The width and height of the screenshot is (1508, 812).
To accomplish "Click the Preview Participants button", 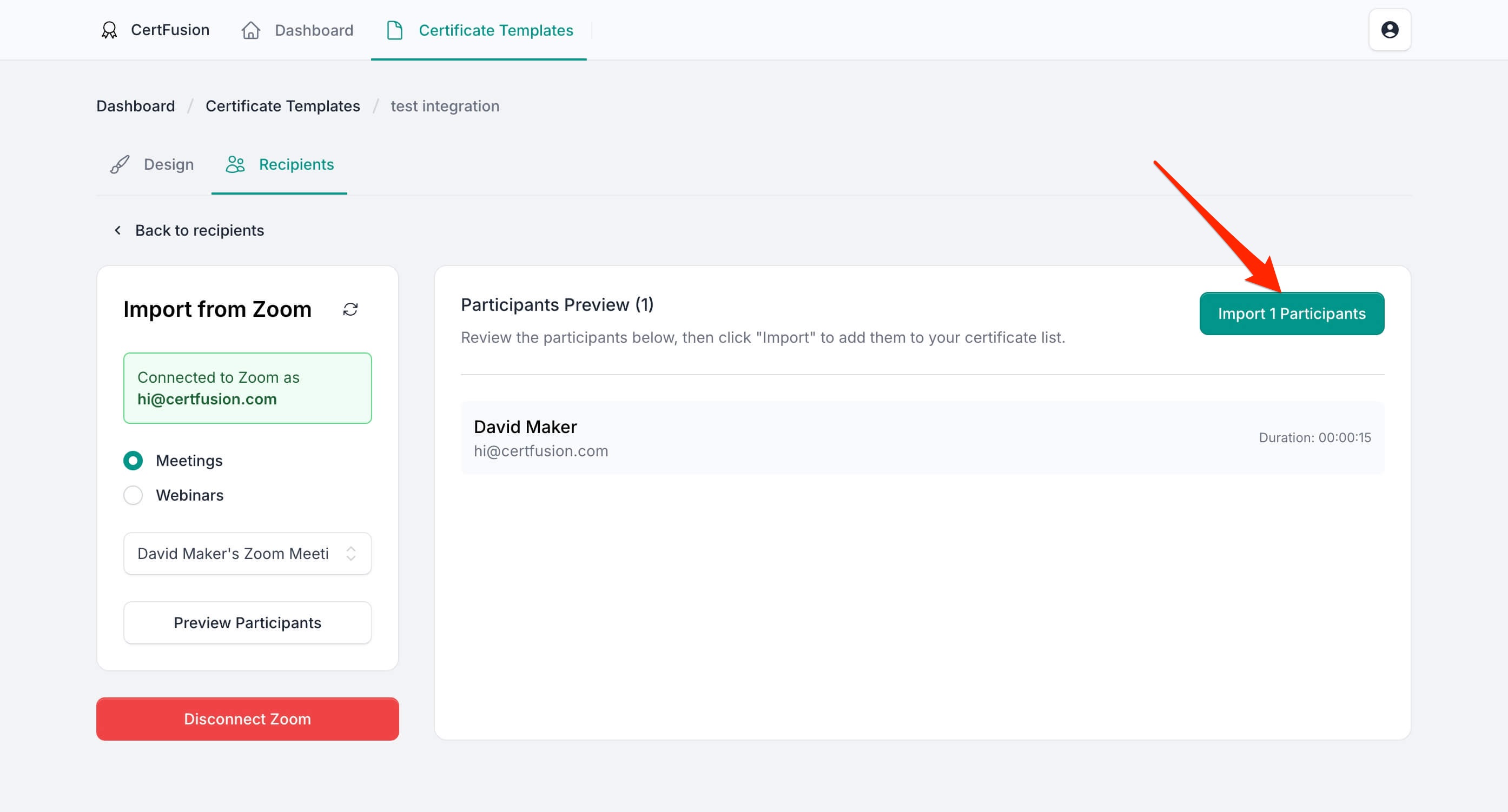I will (247, 623).
